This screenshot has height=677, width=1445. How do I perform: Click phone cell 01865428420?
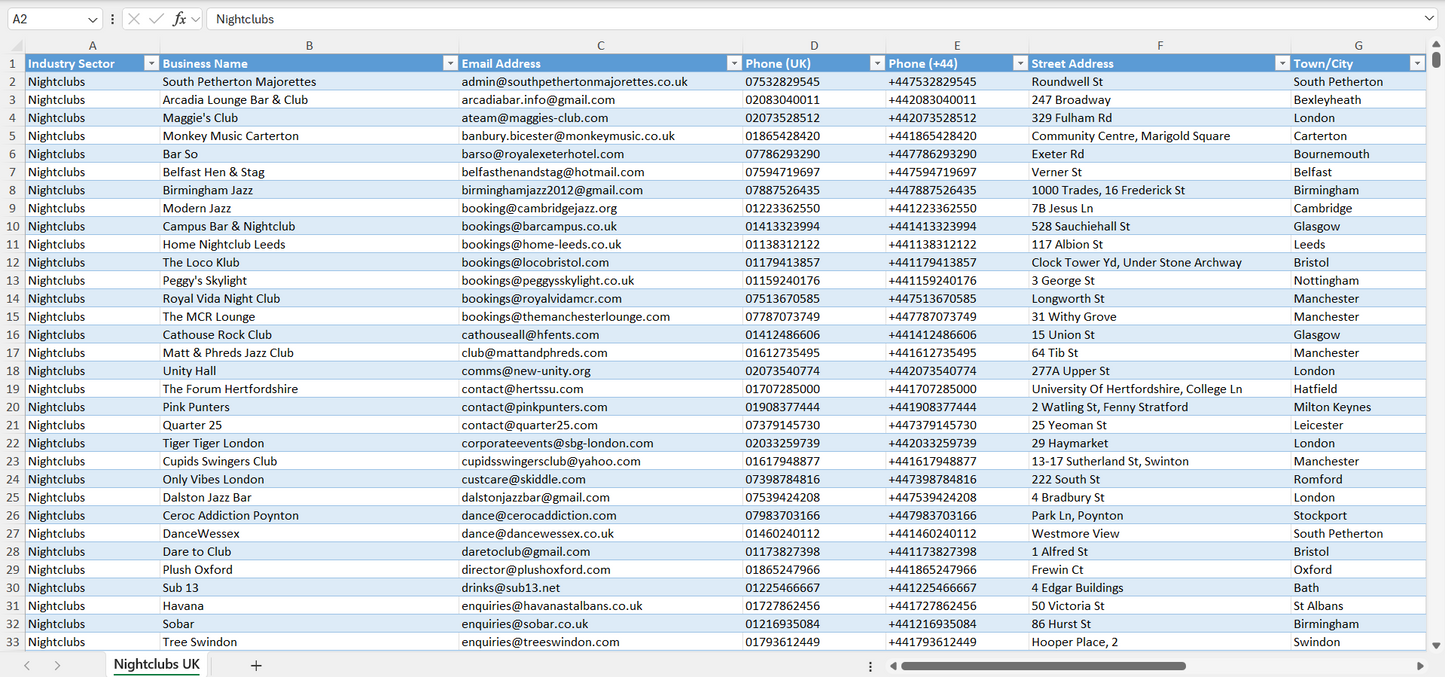(815, 136)
